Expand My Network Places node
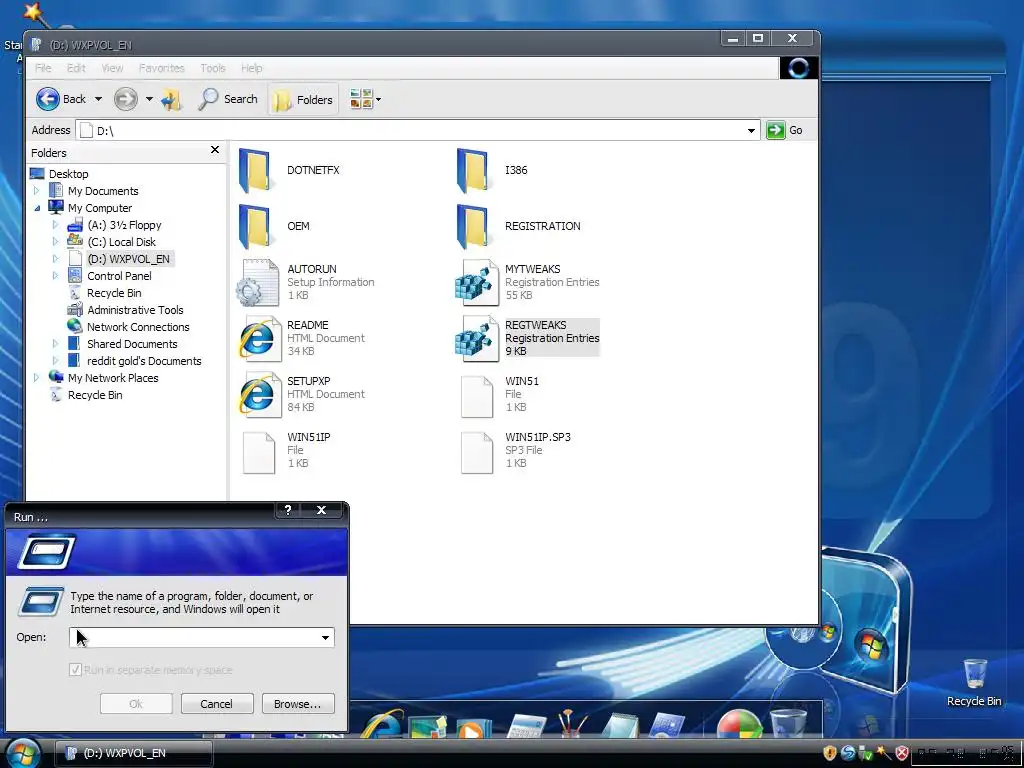1024x768 pixels. click(x=37, y=377)
